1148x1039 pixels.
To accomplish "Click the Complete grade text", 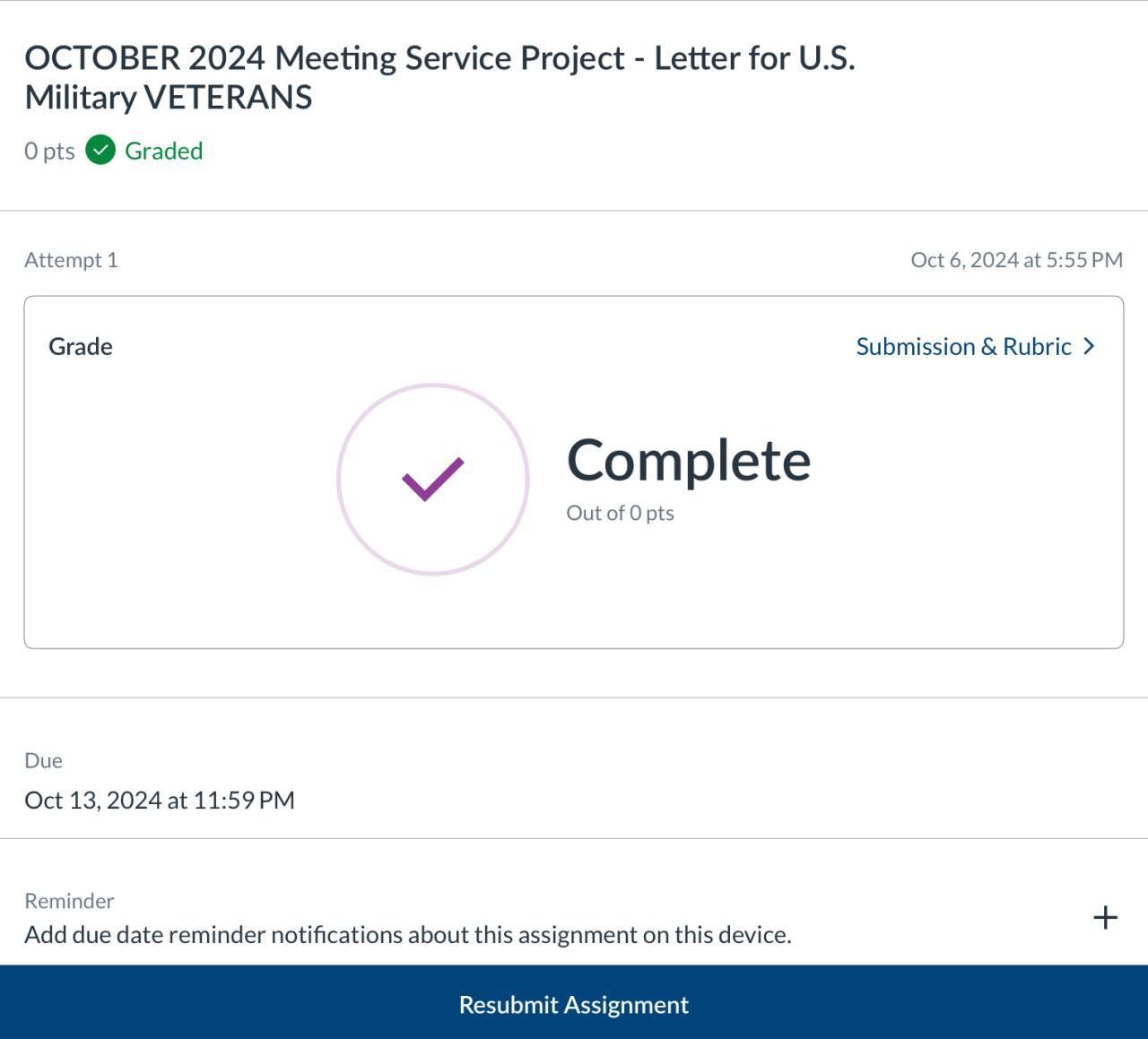I will pos(688,461).
